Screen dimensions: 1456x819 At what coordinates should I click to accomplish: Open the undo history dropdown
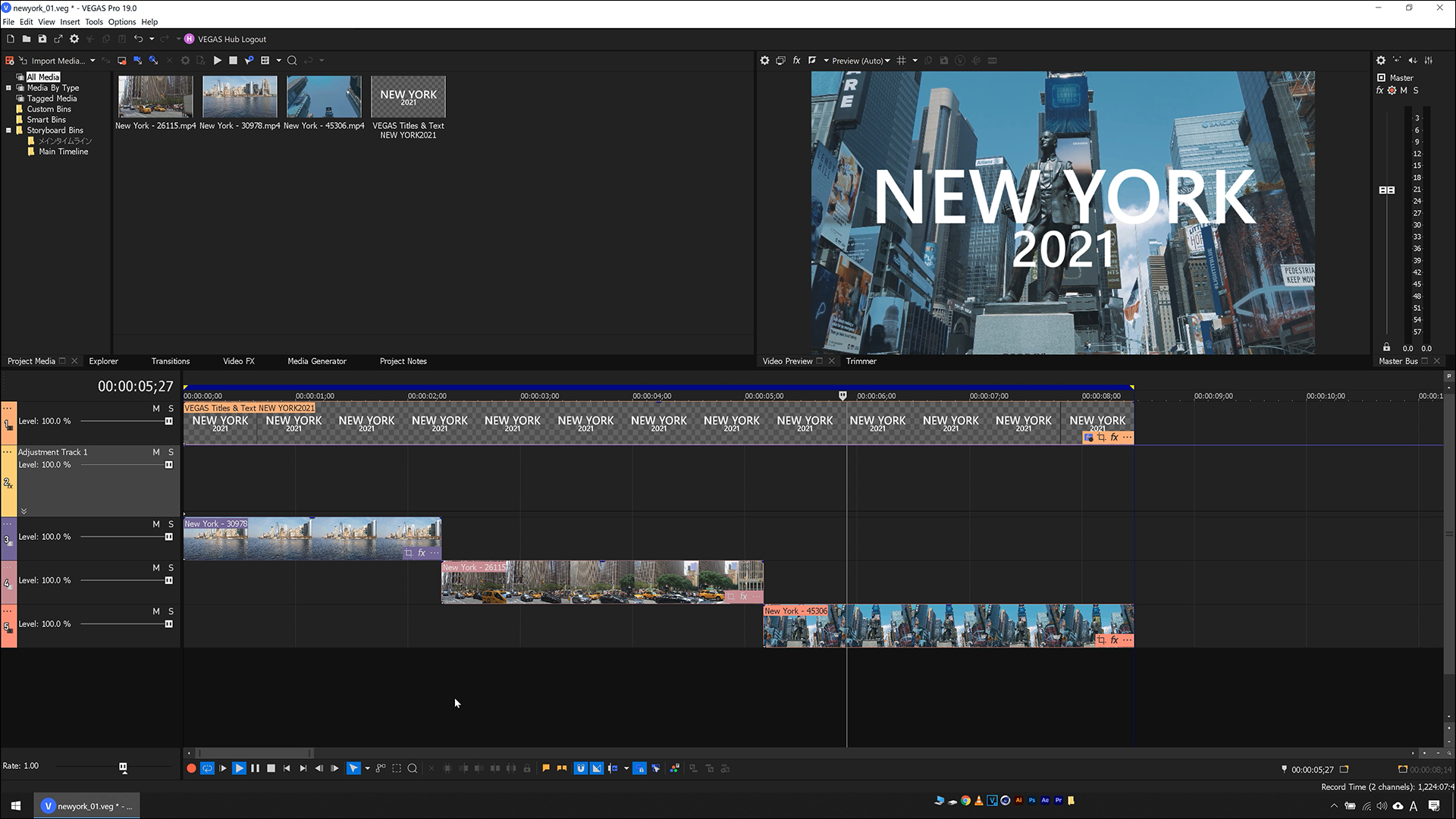pyautogui.click(x=152, y=39)
